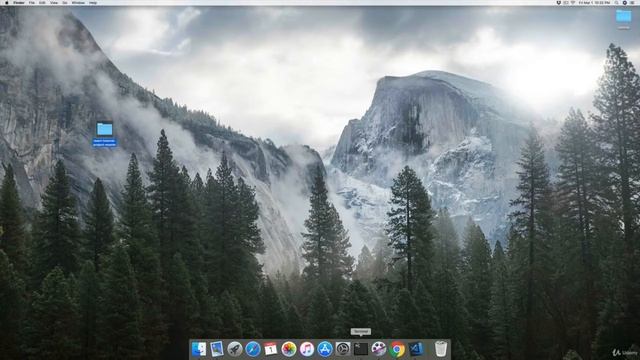Open System Preferences from the Dock
Image resolution: width=640 pixels, height=360 pixels.
point(343,349)
